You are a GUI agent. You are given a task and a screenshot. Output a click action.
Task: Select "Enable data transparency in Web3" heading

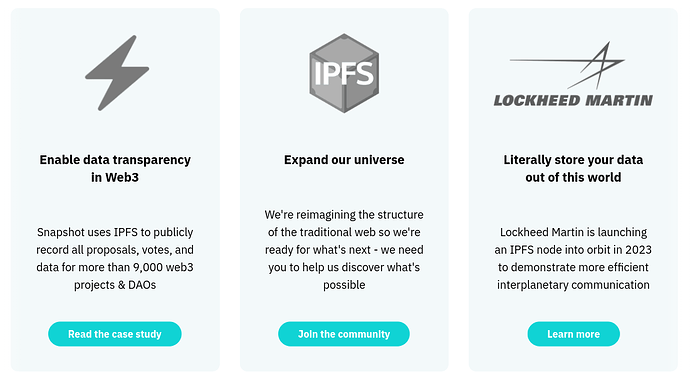point(115,169)
